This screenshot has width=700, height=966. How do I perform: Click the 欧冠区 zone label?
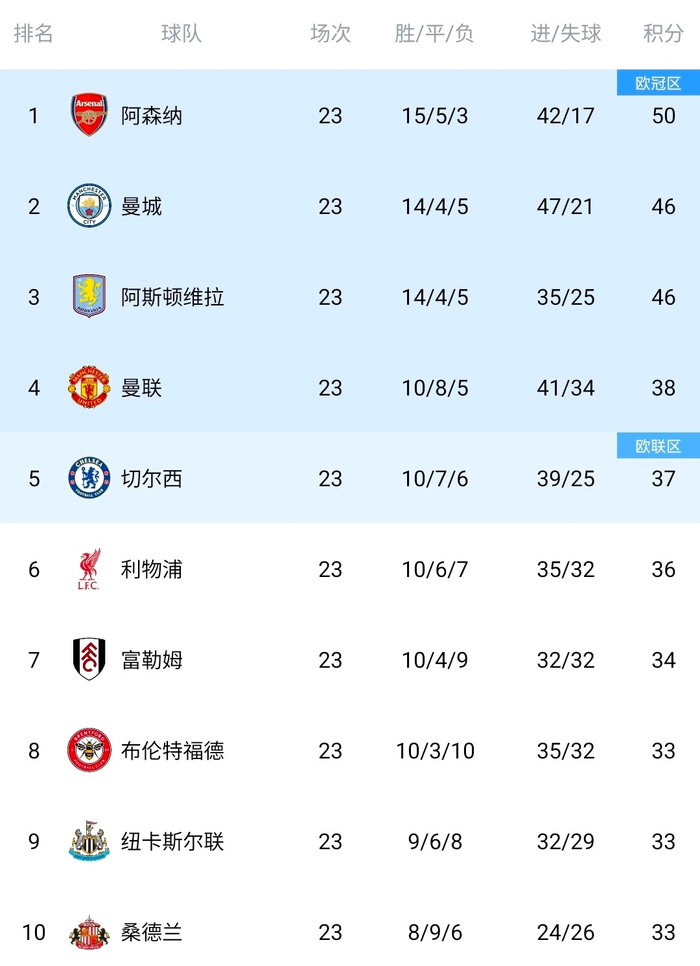tap(658, 84)
